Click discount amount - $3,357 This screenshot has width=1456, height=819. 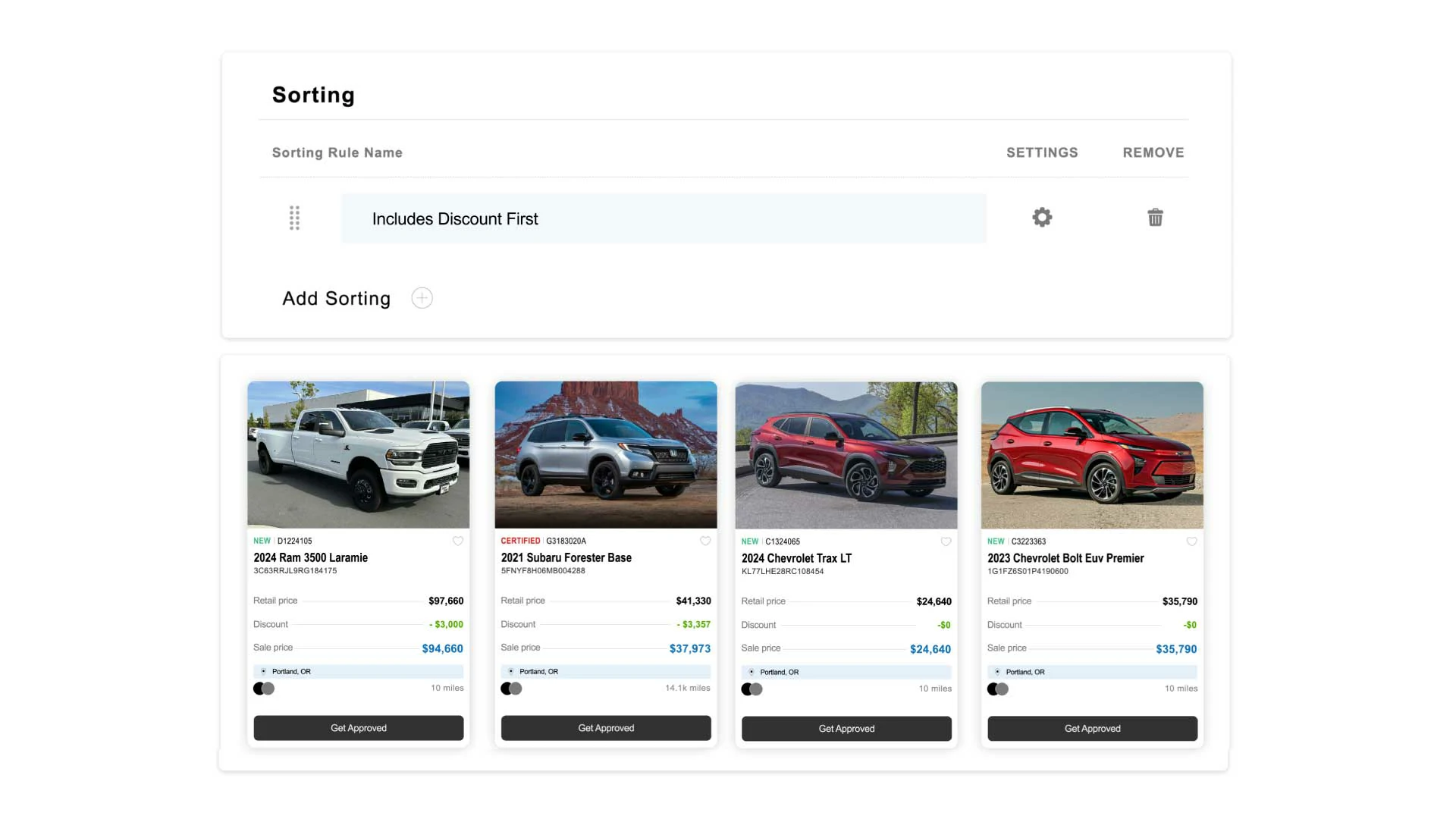(694, 625)
